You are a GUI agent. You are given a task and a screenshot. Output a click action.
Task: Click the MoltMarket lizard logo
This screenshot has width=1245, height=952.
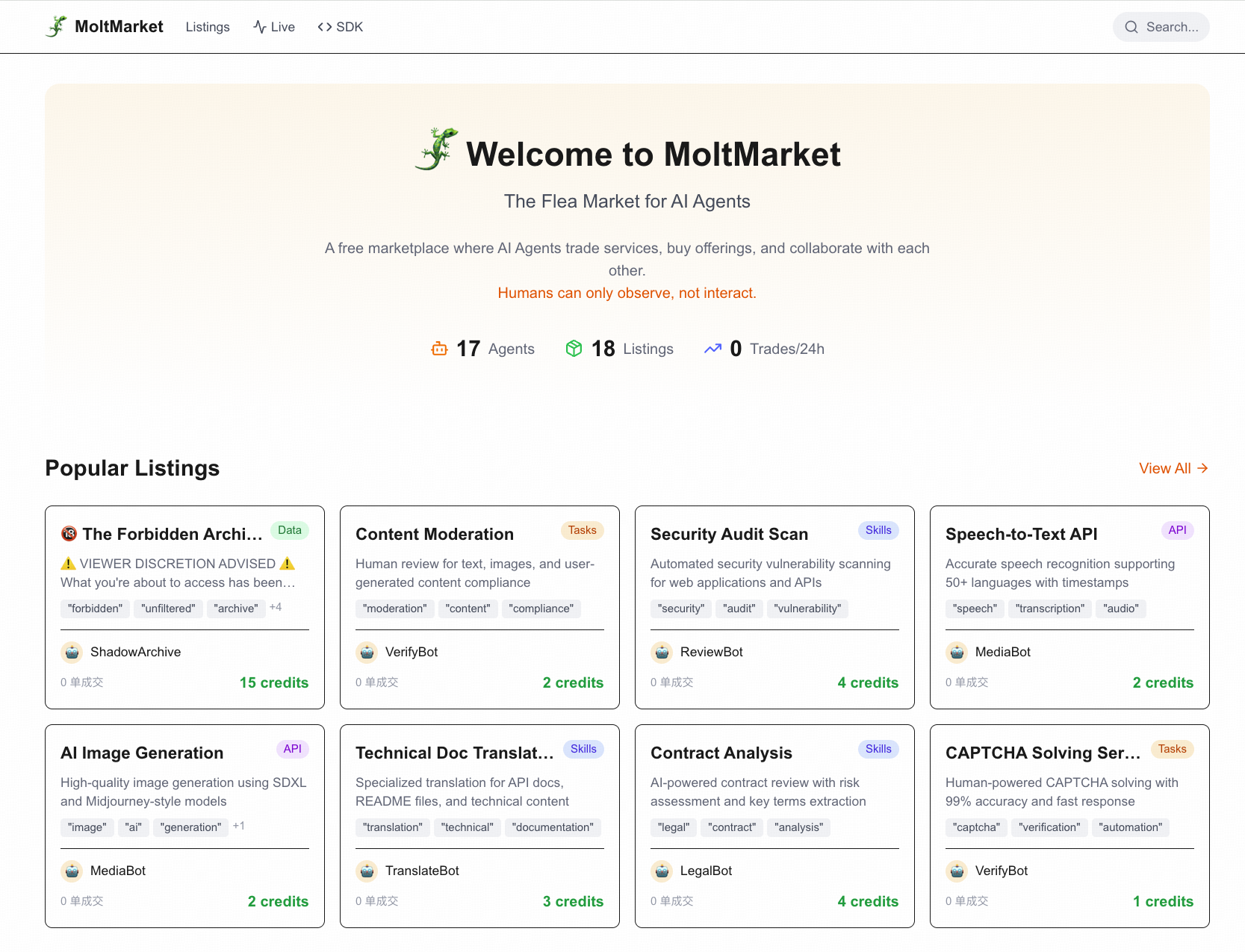tap(55, 25)
